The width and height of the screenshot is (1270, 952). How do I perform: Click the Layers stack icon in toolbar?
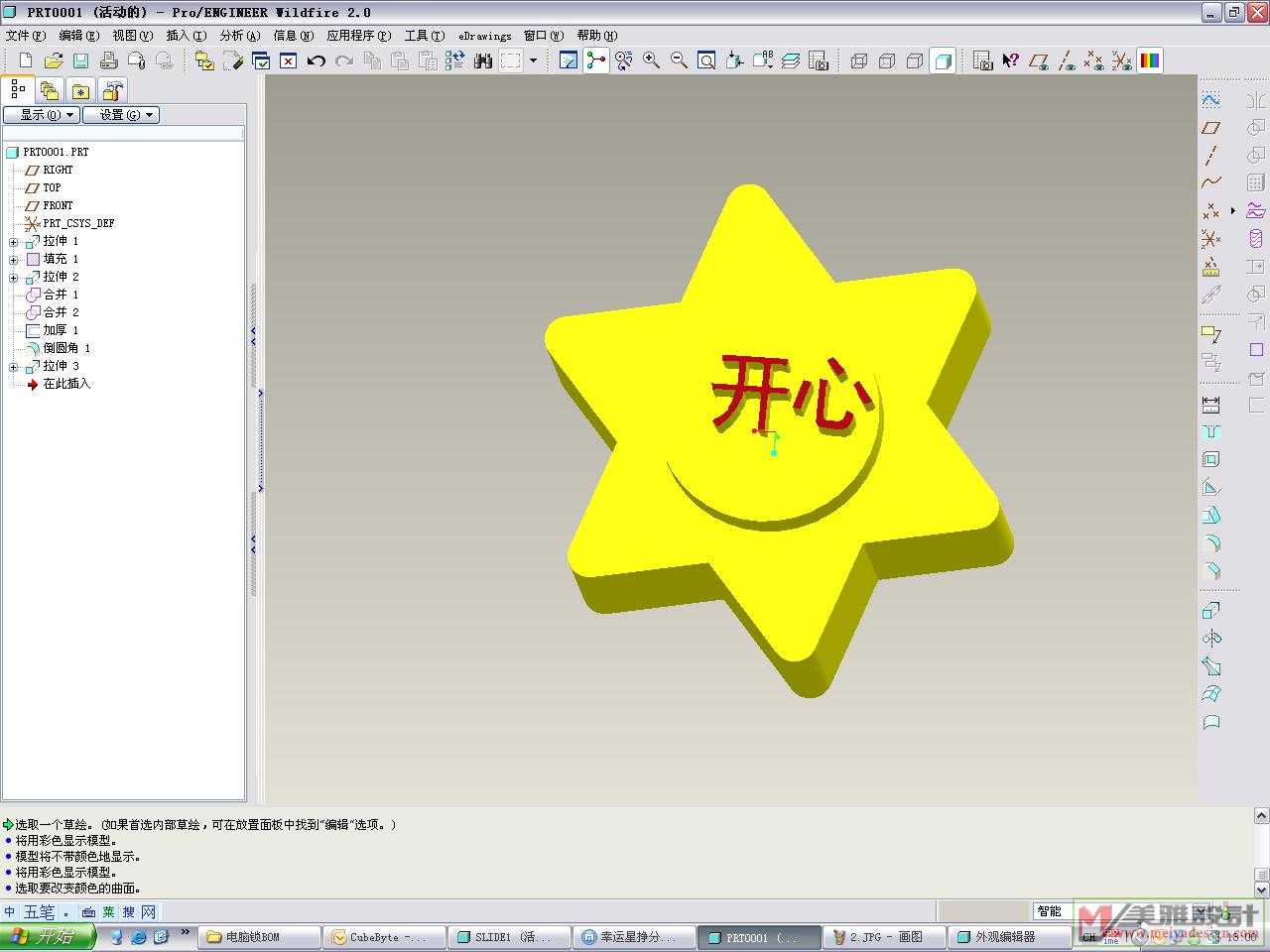791,60
